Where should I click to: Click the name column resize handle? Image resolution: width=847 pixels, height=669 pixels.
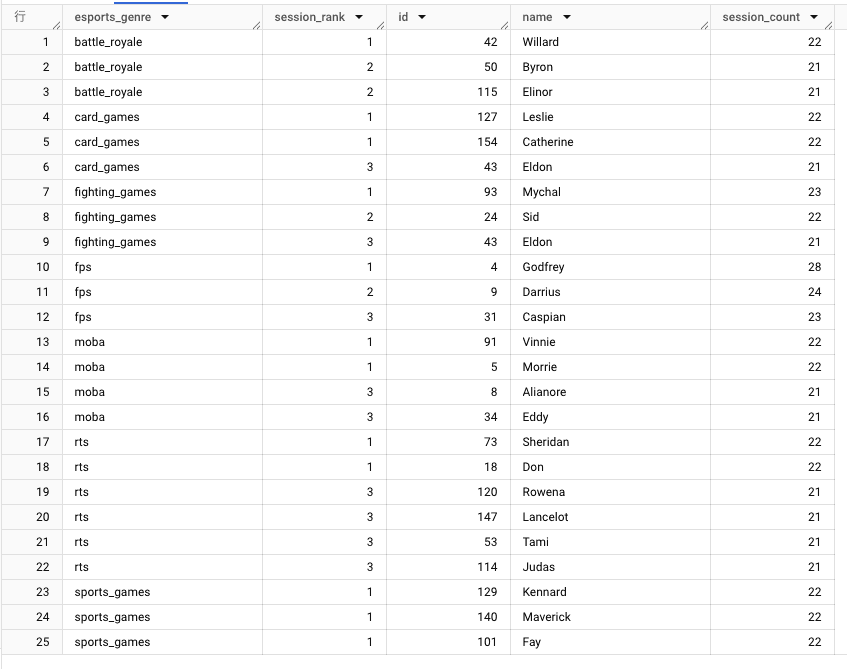tap(704, 24)
